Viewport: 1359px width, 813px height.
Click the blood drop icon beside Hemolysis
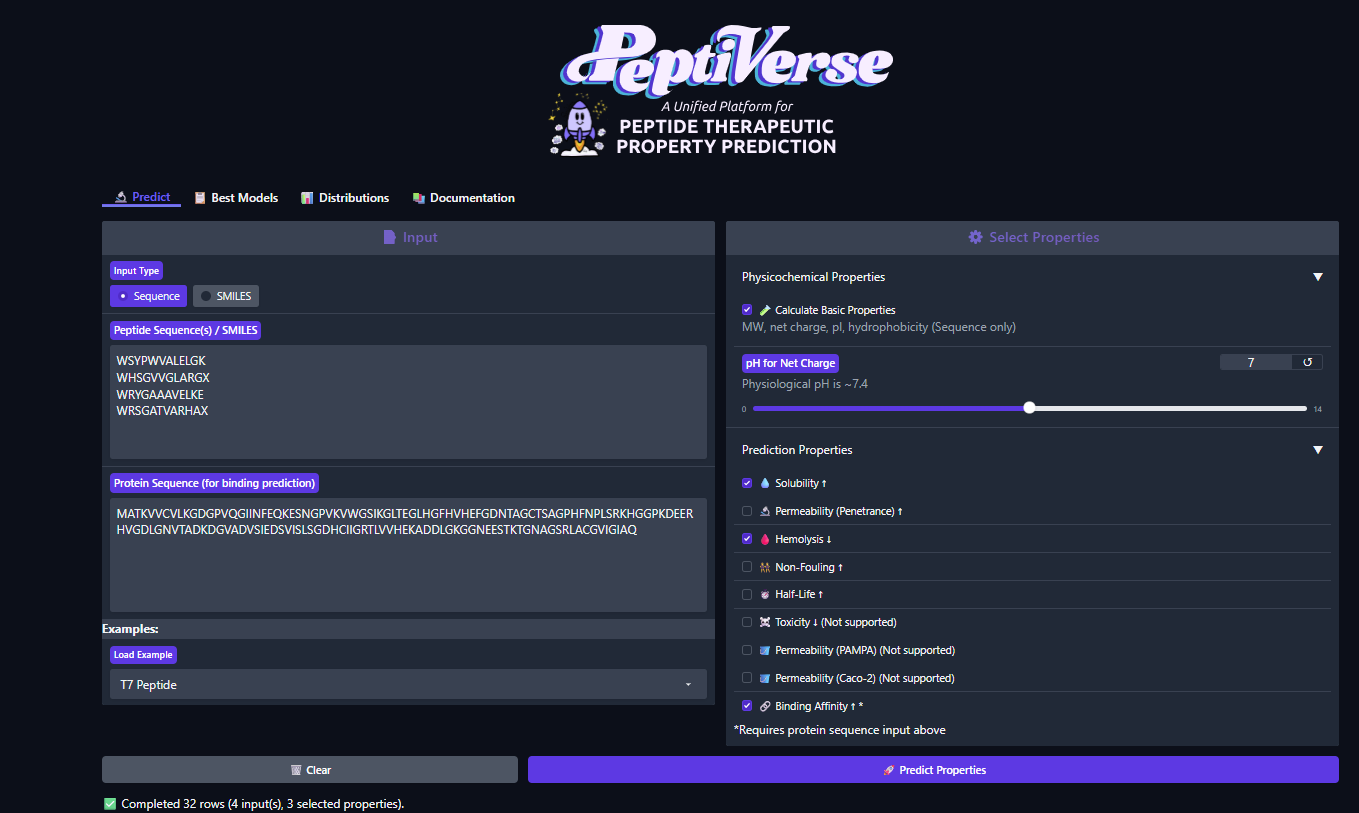765,539
